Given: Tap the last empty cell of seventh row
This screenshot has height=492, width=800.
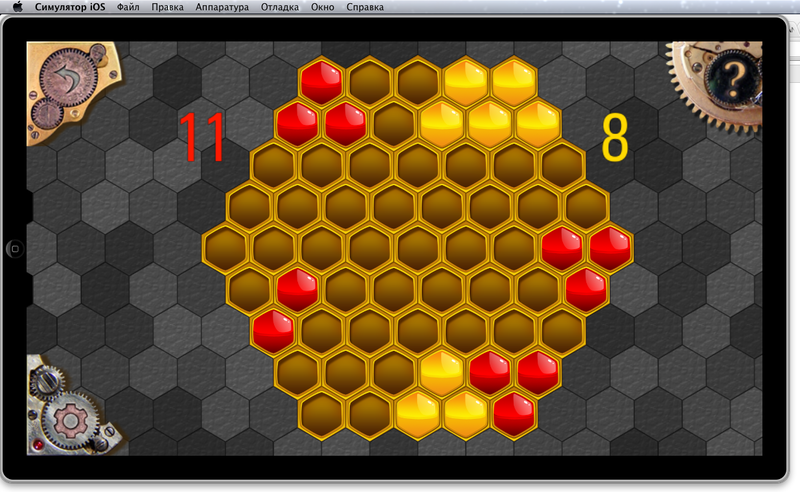Looking at the screenshot, I should tap(562, 331).
